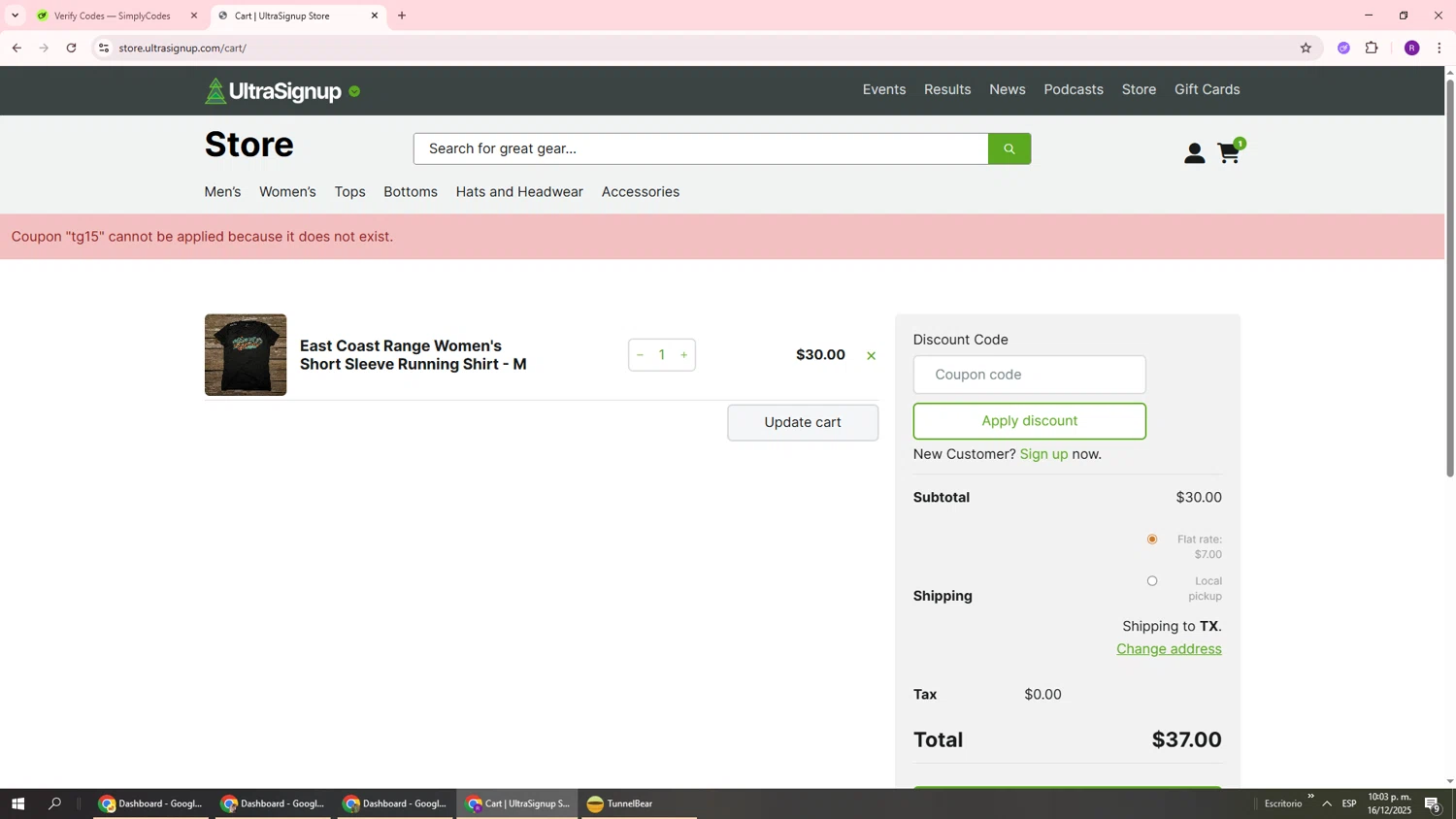
Task: Click the page vertical scrollbar
Action: [x=1450, y=277]
